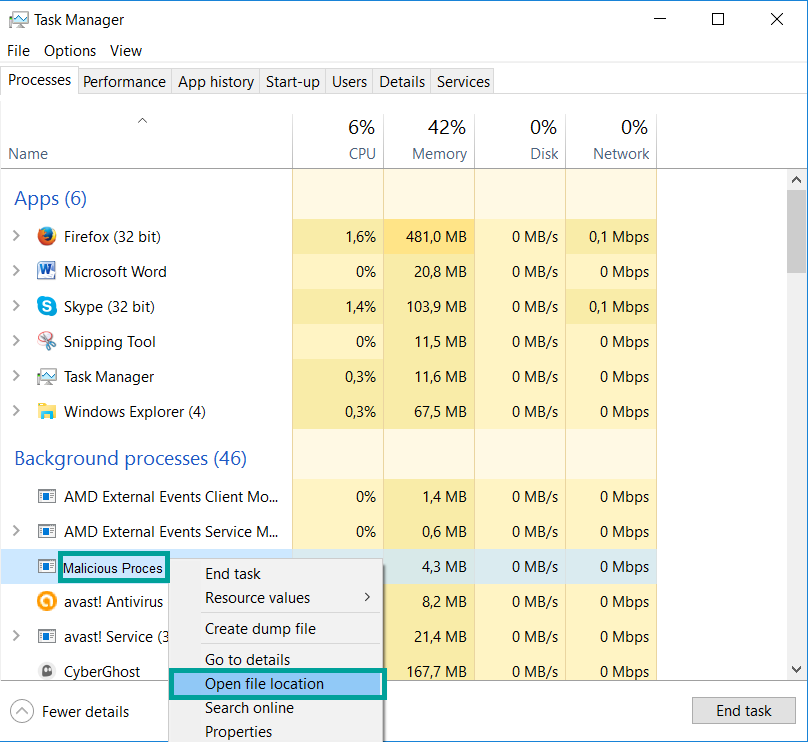Click the Firefox icon in Apps list

(x=46, y=237)
